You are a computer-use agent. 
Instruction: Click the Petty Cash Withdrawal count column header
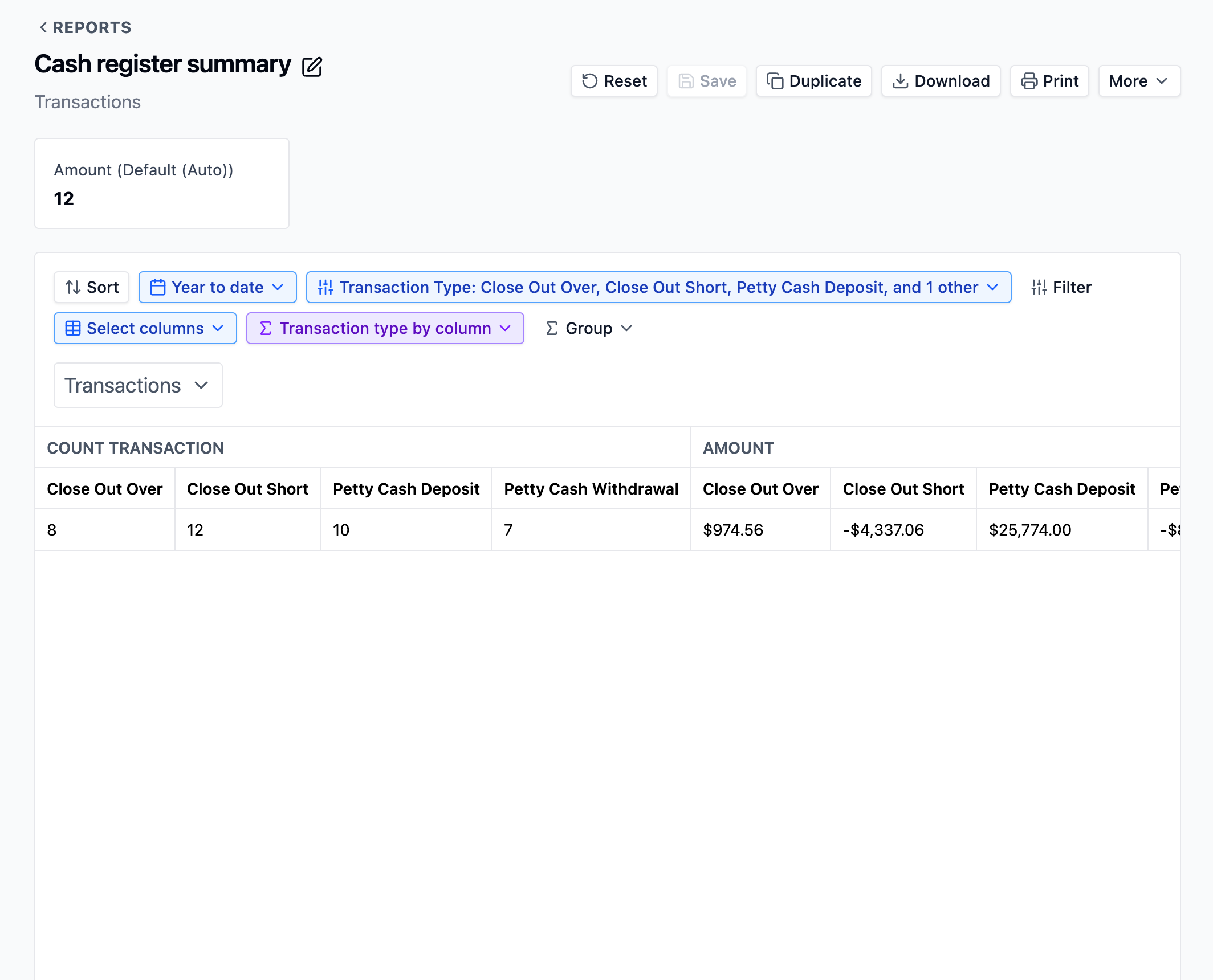[591, 489]
